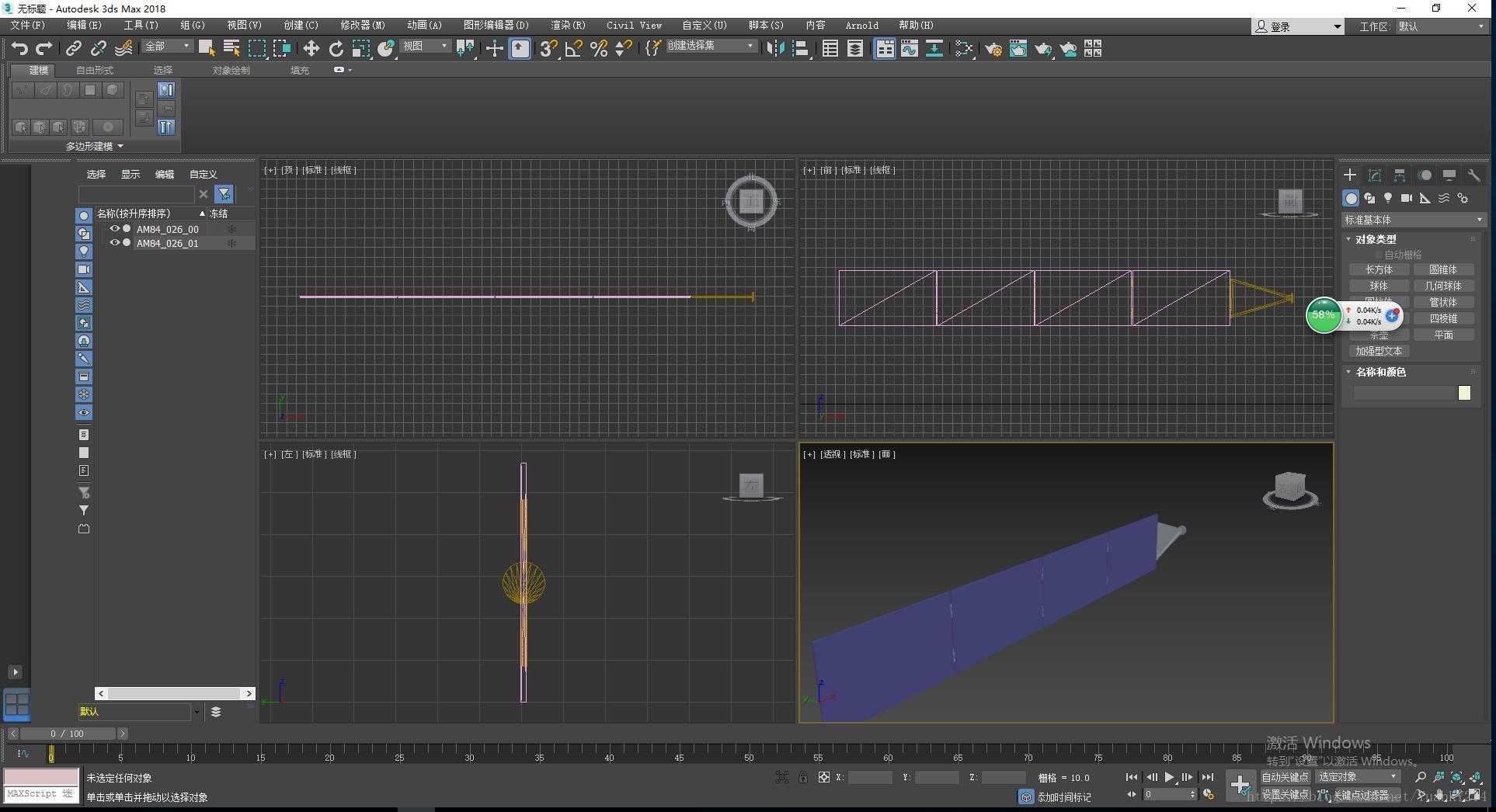
Task: Click the 平面 plane button
Action: click(1443, 335)
